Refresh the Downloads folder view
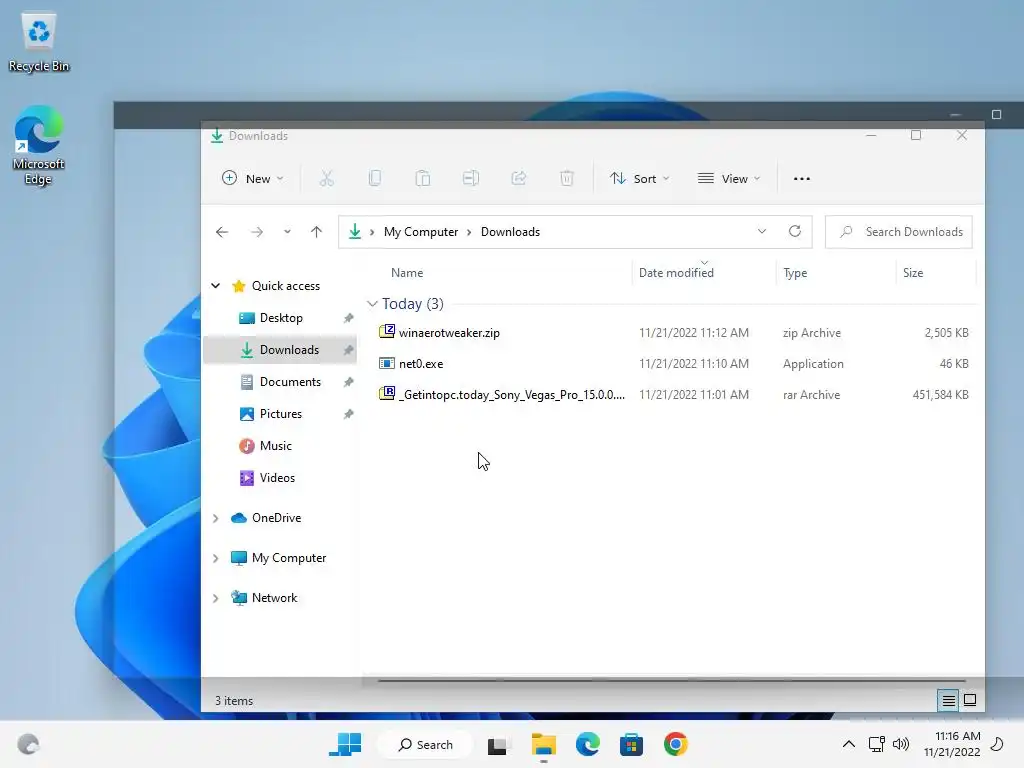 click(795, 231)
